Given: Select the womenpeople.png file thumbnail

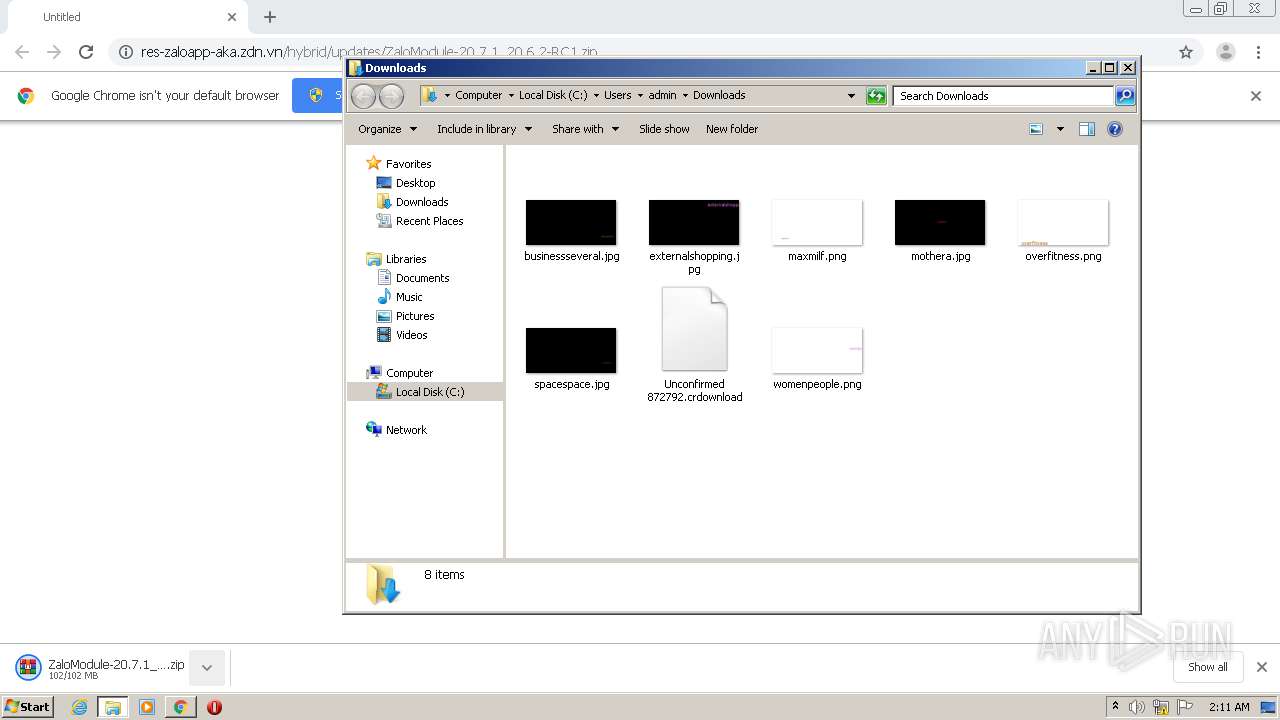Looking at the screenshot, I should (817, 350).
